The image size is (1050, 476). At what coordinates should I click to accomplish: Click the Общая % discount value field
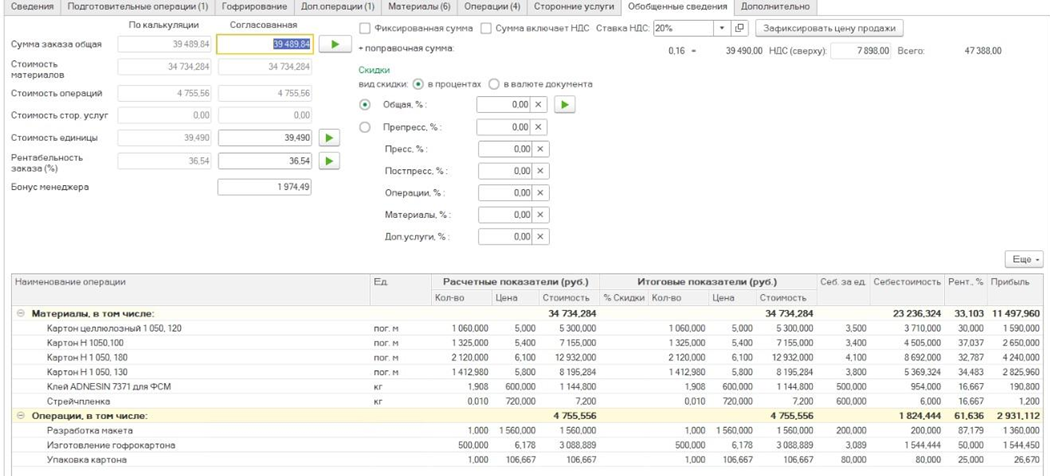pyautogui.click(x=504, y=105)
